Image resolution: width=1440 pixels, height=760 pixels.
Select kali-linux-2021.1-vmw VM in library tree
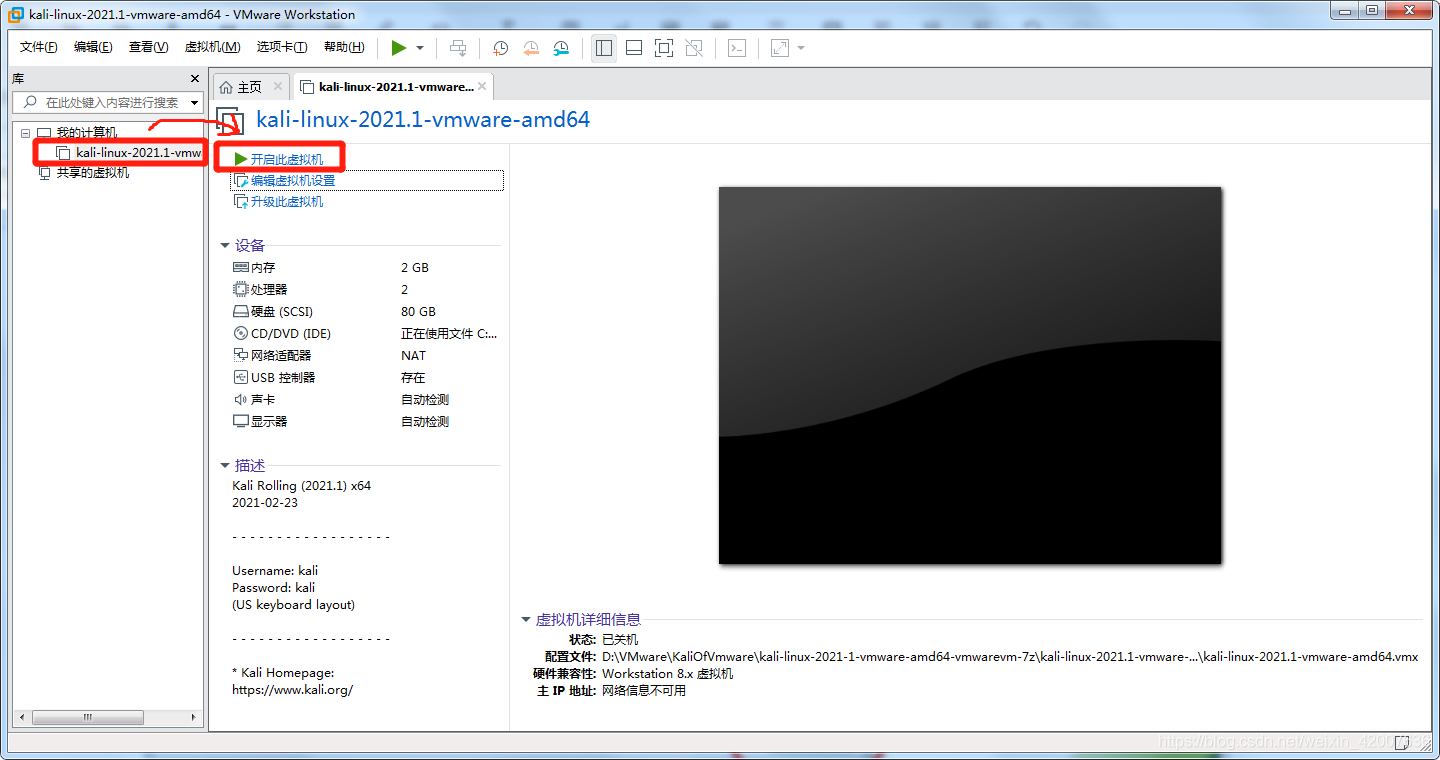[x=139, y=152]
